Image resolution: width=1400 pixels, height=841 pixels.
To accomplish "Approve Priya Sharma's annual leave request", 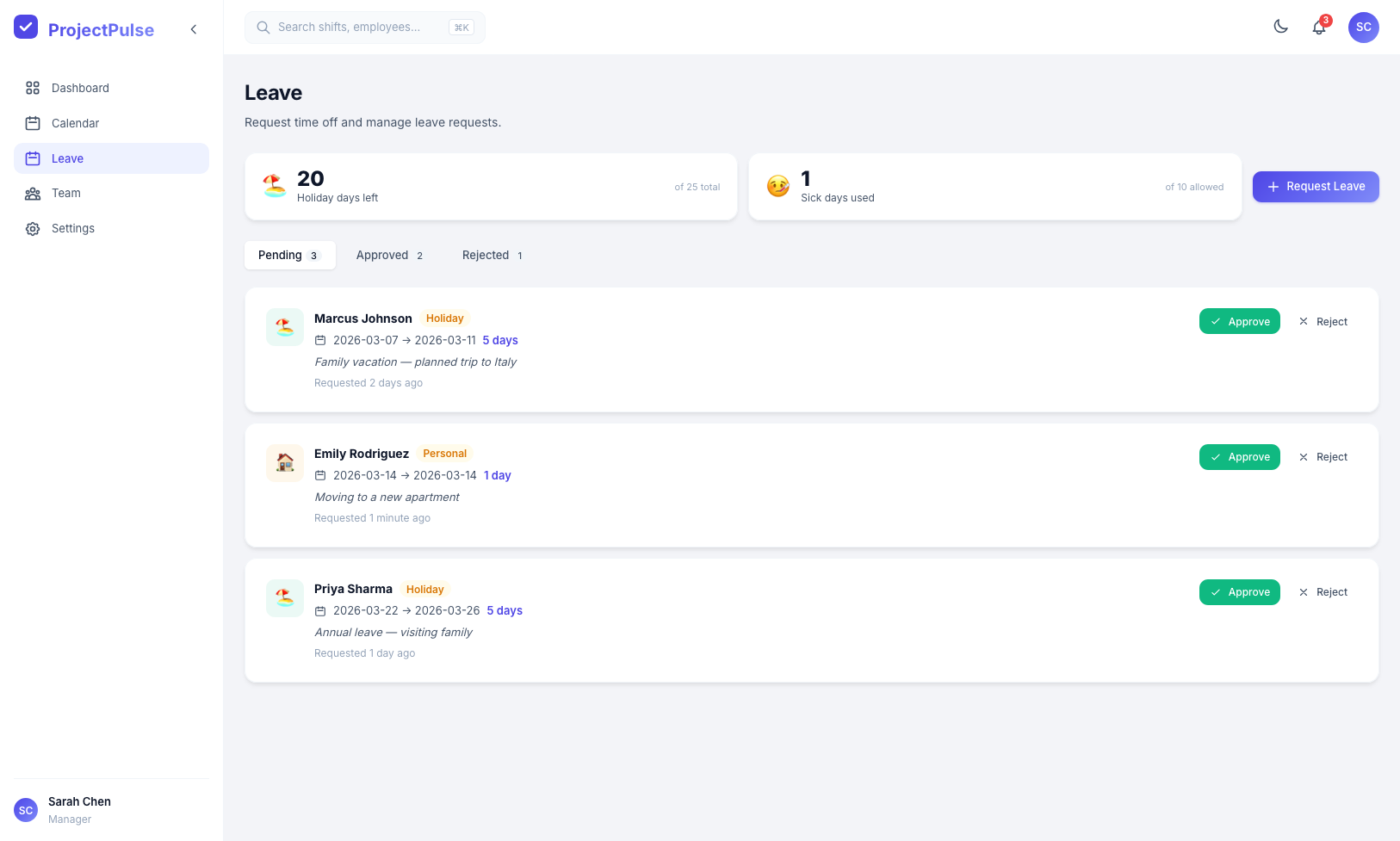I will tap(1239, 592).
